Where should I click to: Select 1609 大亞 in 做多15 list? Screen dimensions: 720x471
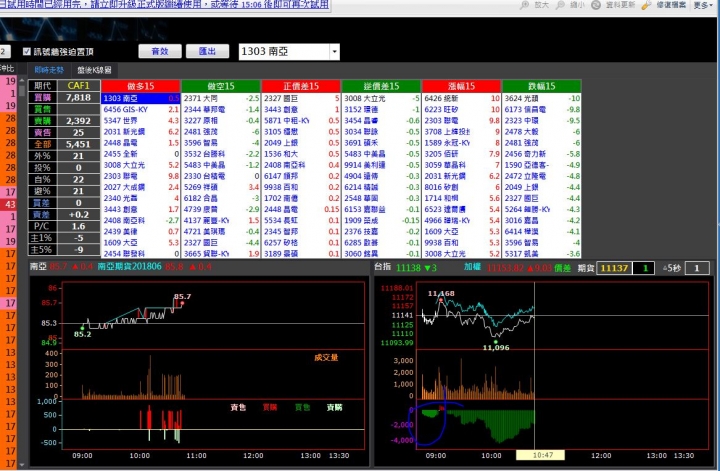tap(141, 242)
